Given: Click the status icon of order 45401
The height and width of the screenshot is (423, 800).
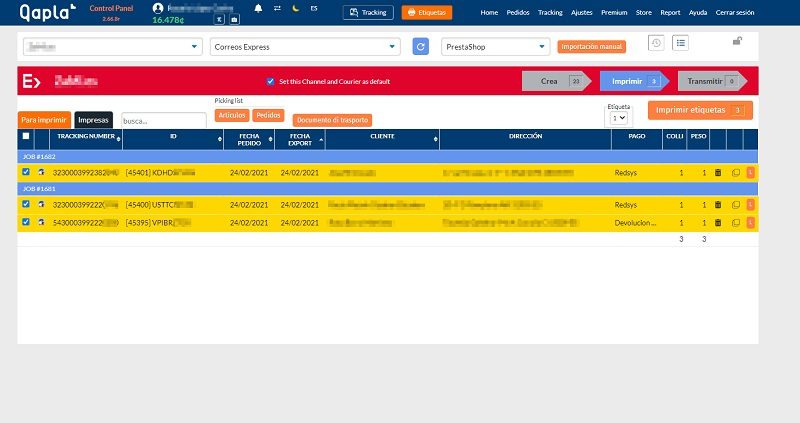Looking at the screenshot, I should coord(41,172).
